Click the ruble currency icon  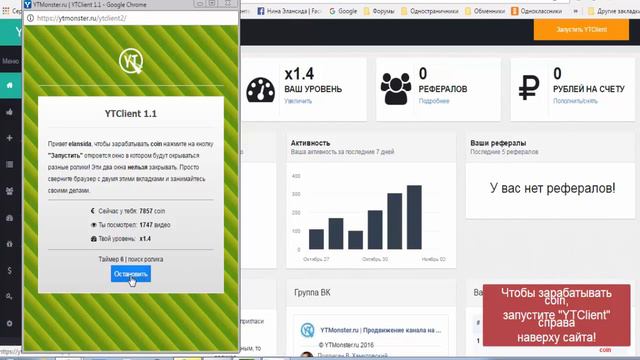click(529, 87)
